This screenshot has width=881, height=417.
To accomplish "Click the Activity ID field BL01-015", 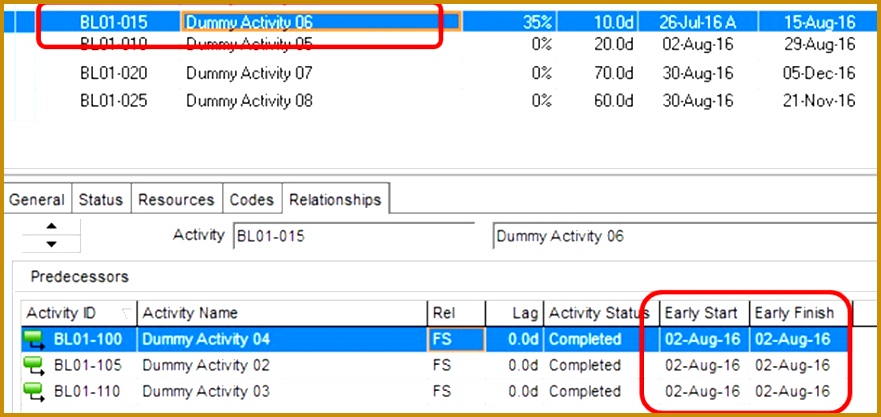I will [354, 236].
